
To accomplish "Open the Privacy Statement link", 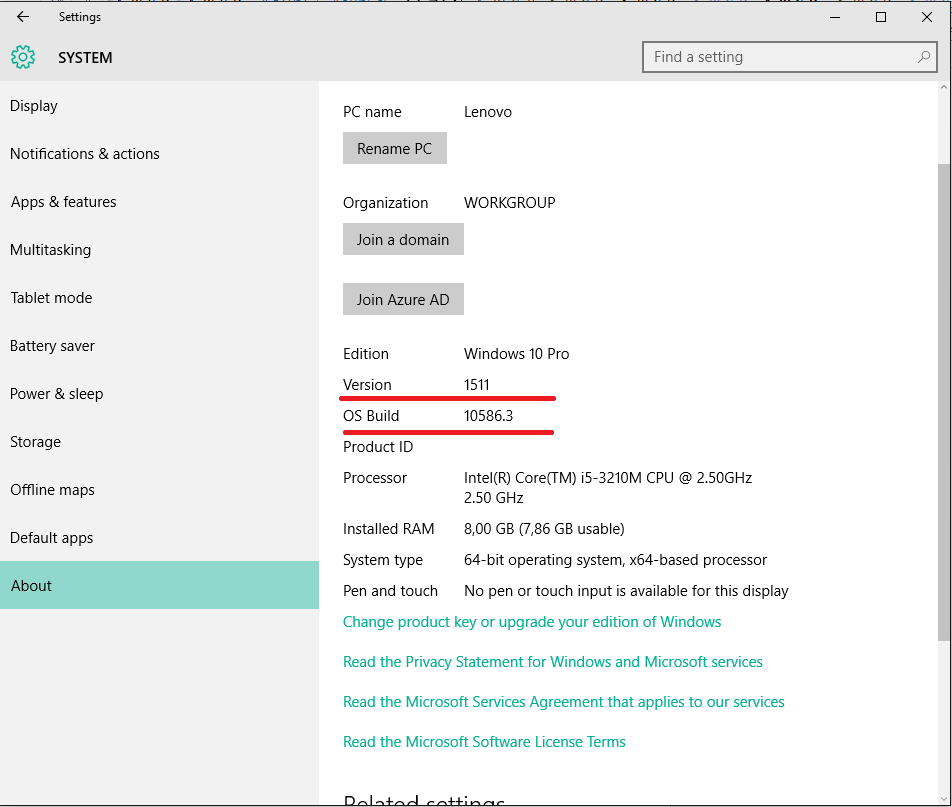I will pos(552,662).
